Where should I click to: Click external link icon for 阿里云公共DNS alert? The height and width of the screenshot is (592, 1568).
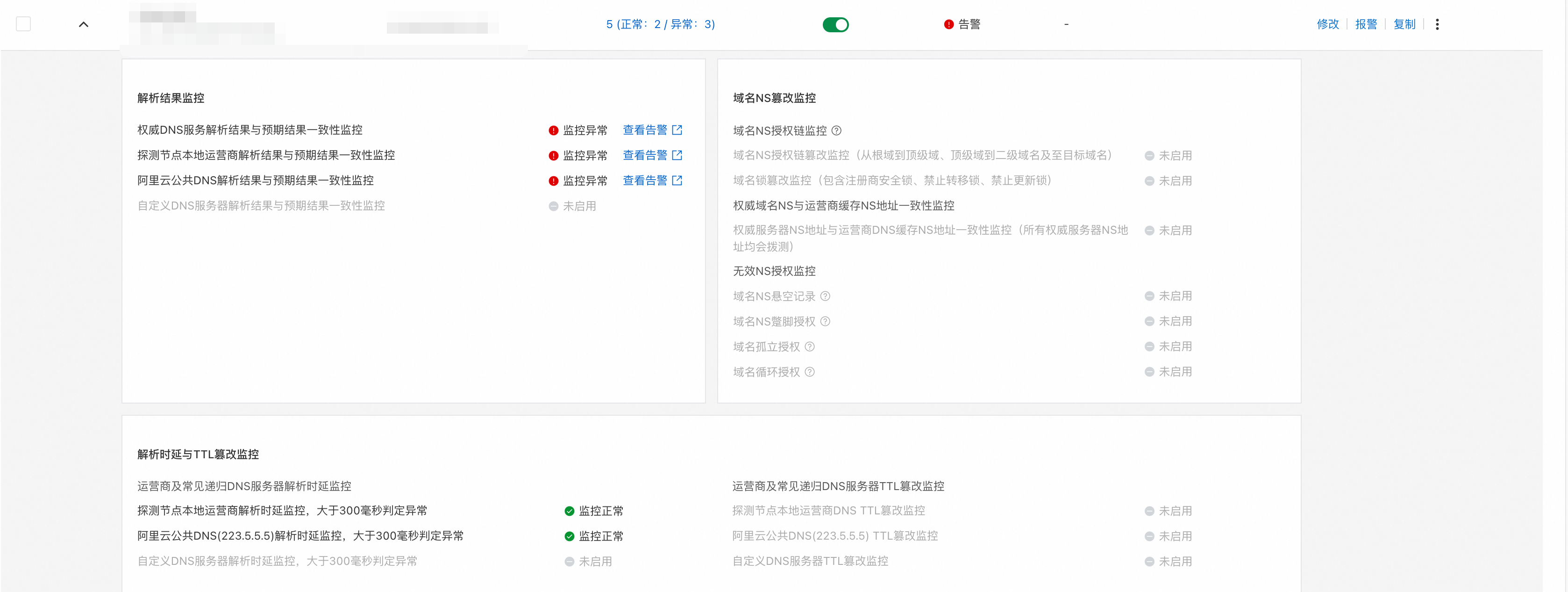[677, 180]
